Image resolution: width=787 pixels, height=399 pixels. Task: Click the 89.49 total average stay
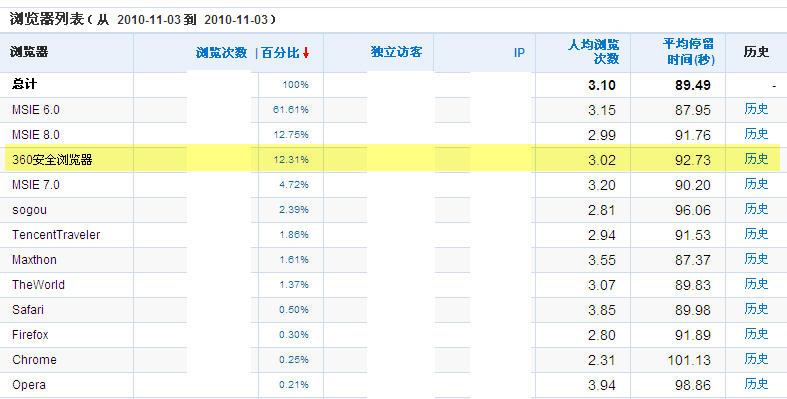692,85
